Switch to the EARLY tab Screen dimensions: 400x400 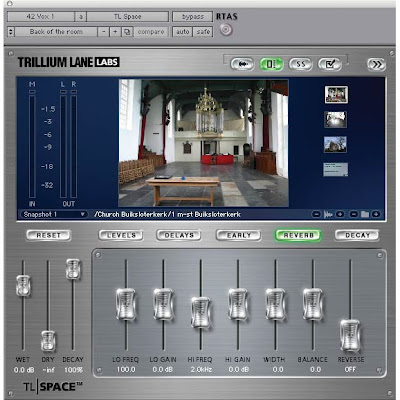[x=239, y=235]
